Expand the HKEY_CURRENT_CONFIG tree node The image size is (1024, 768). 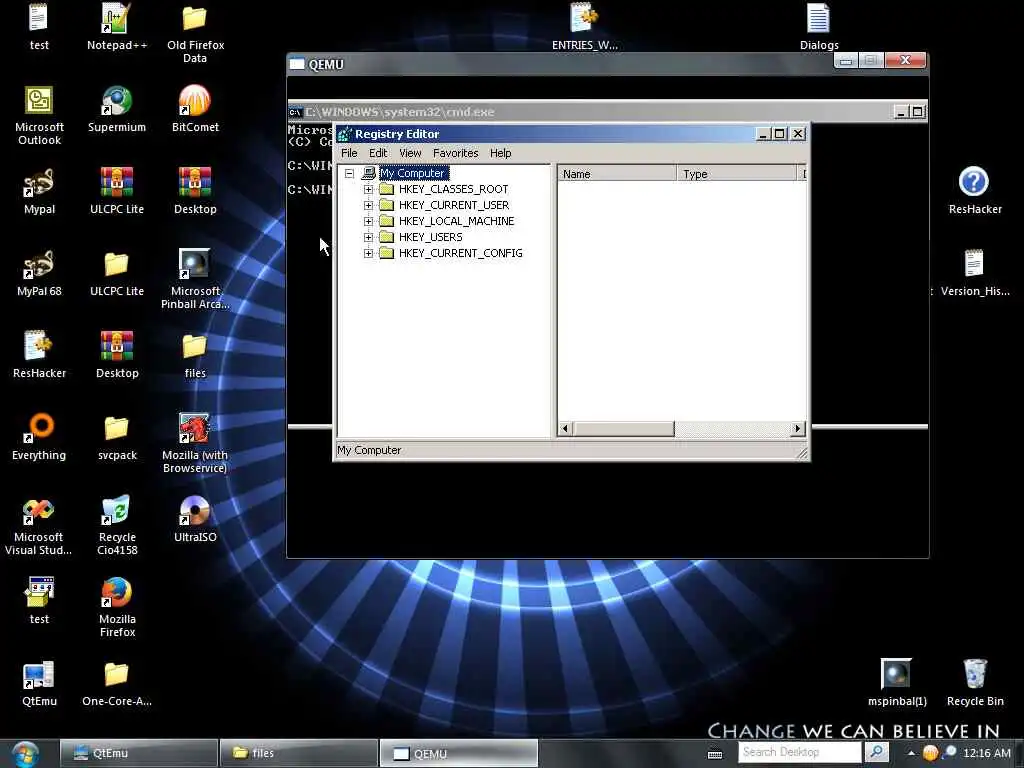[x=368, y=253]
